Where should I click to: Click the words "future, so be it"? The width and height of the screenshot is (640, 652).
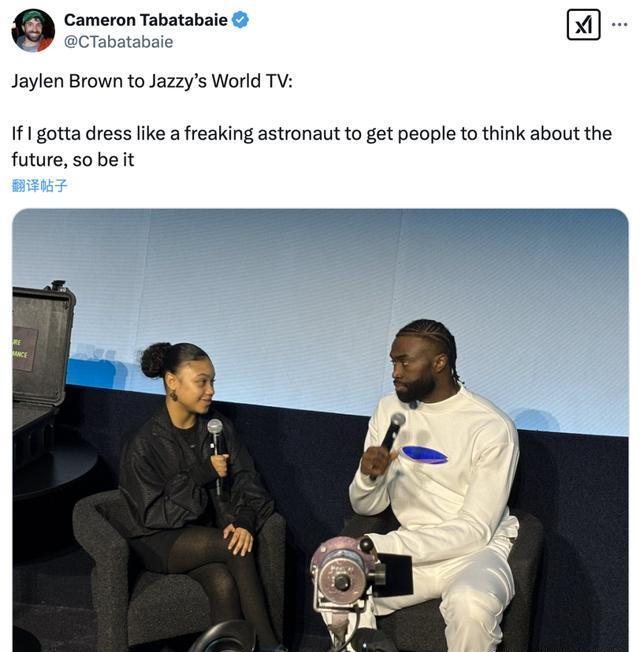(x=73, y=160)
